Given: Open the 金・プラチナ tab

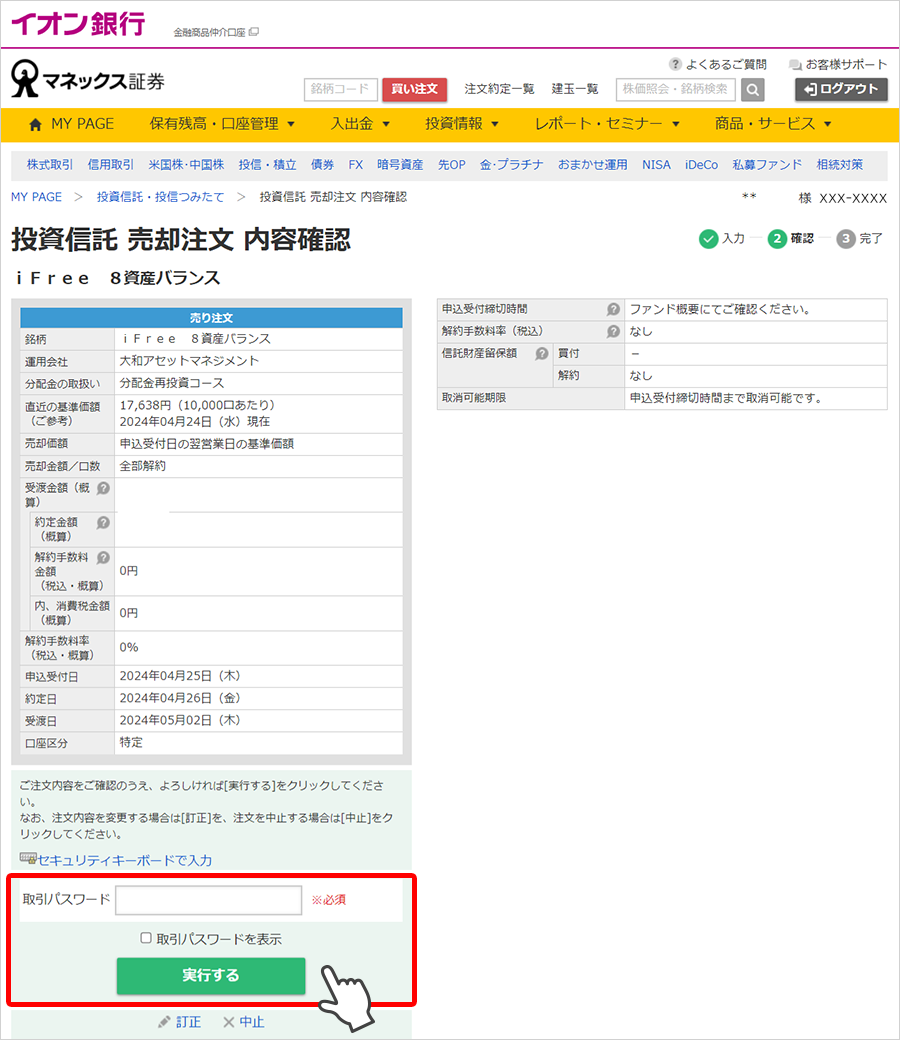Looking at the screenshot, I should coord(511,165).
